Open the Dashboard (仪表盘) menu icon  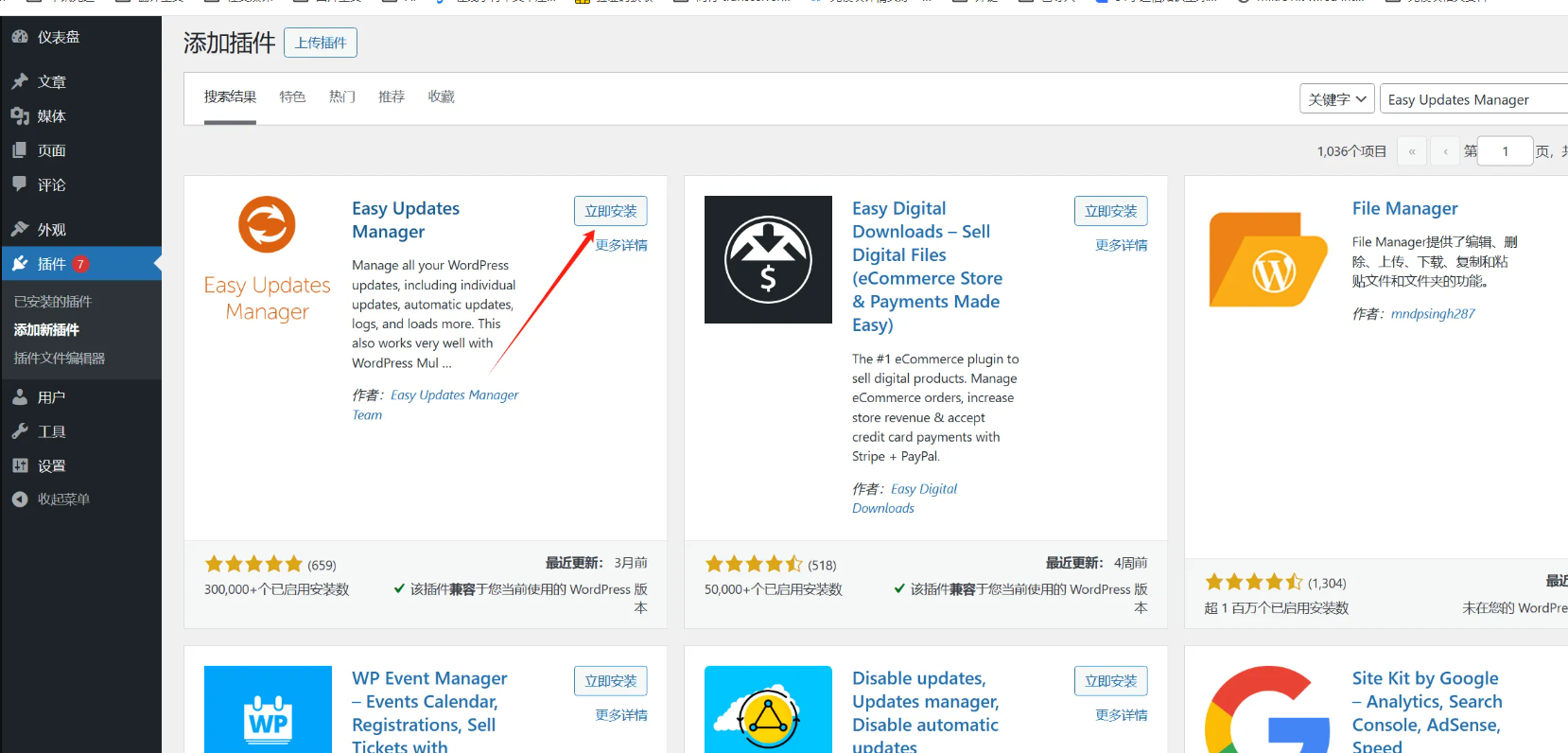tap(20, 37)
